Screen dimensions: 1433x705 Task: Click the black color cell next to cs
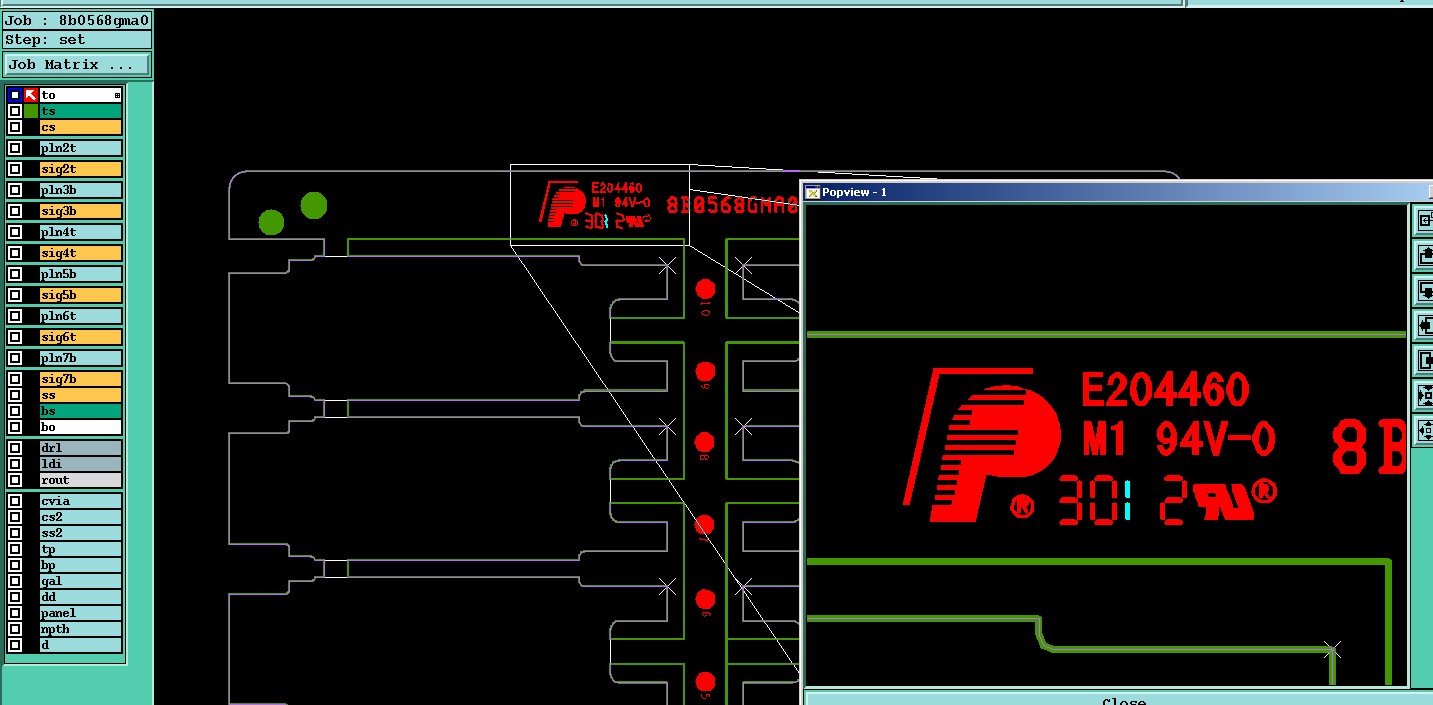[31, 127]
